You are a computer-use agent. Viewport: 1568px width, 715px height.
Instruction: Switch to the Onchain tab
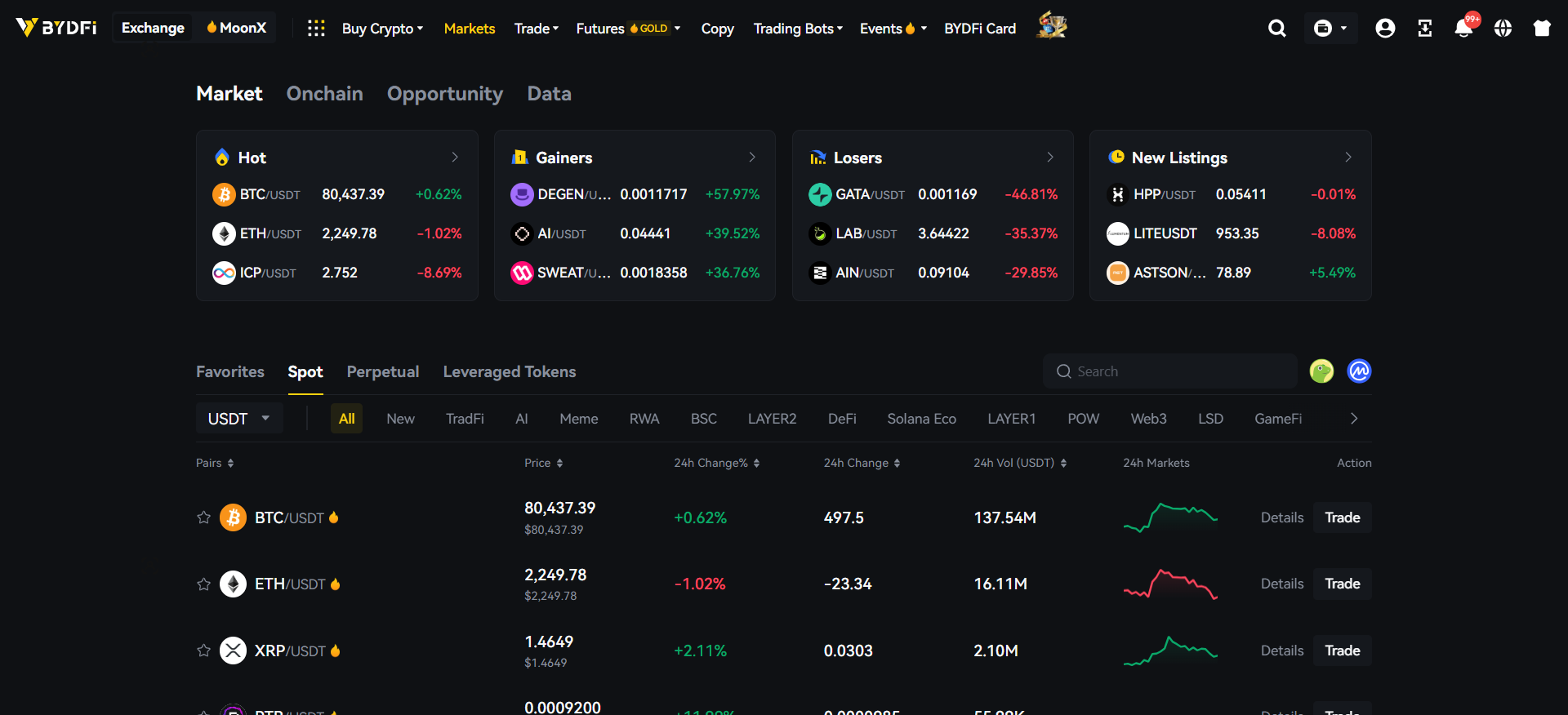pyautogui.click(x=324, y=94)
